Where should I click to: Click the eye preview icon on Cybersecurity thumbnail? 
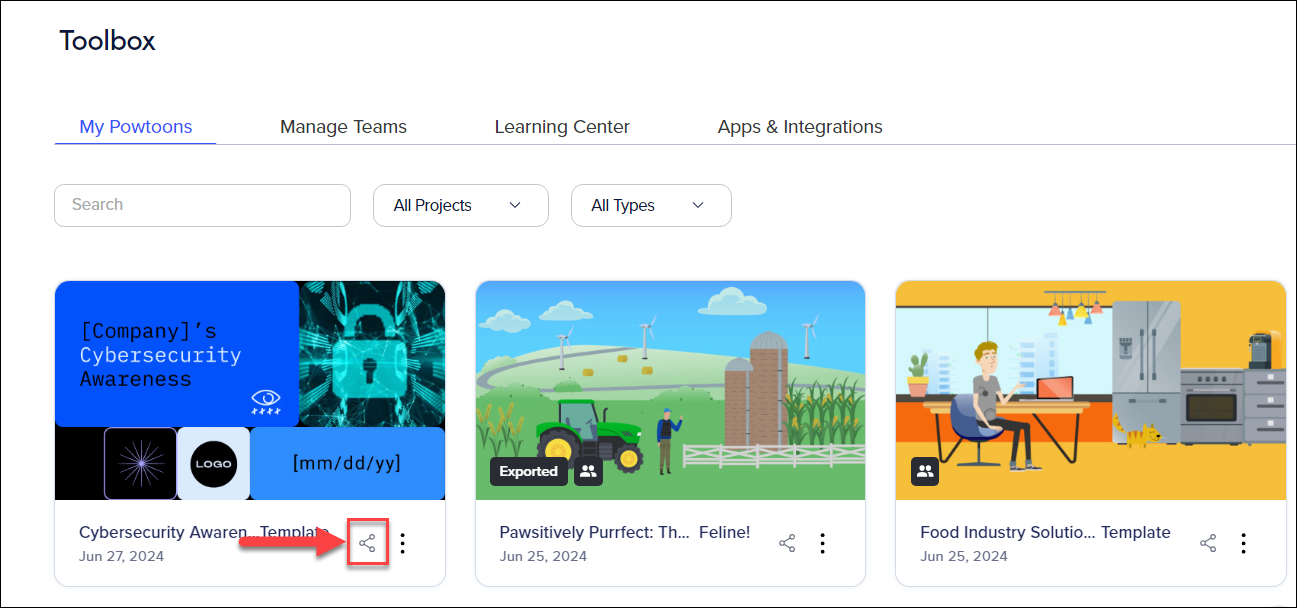point(266,399)
